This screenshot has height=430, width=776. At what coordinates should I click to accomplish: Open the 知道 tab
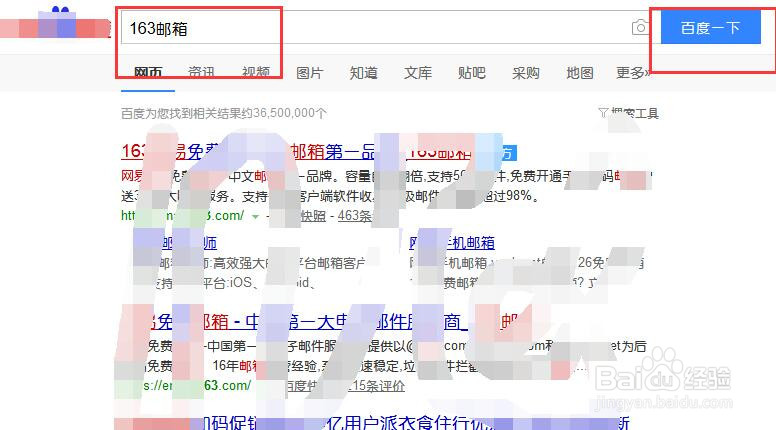(x=364, y=73)
